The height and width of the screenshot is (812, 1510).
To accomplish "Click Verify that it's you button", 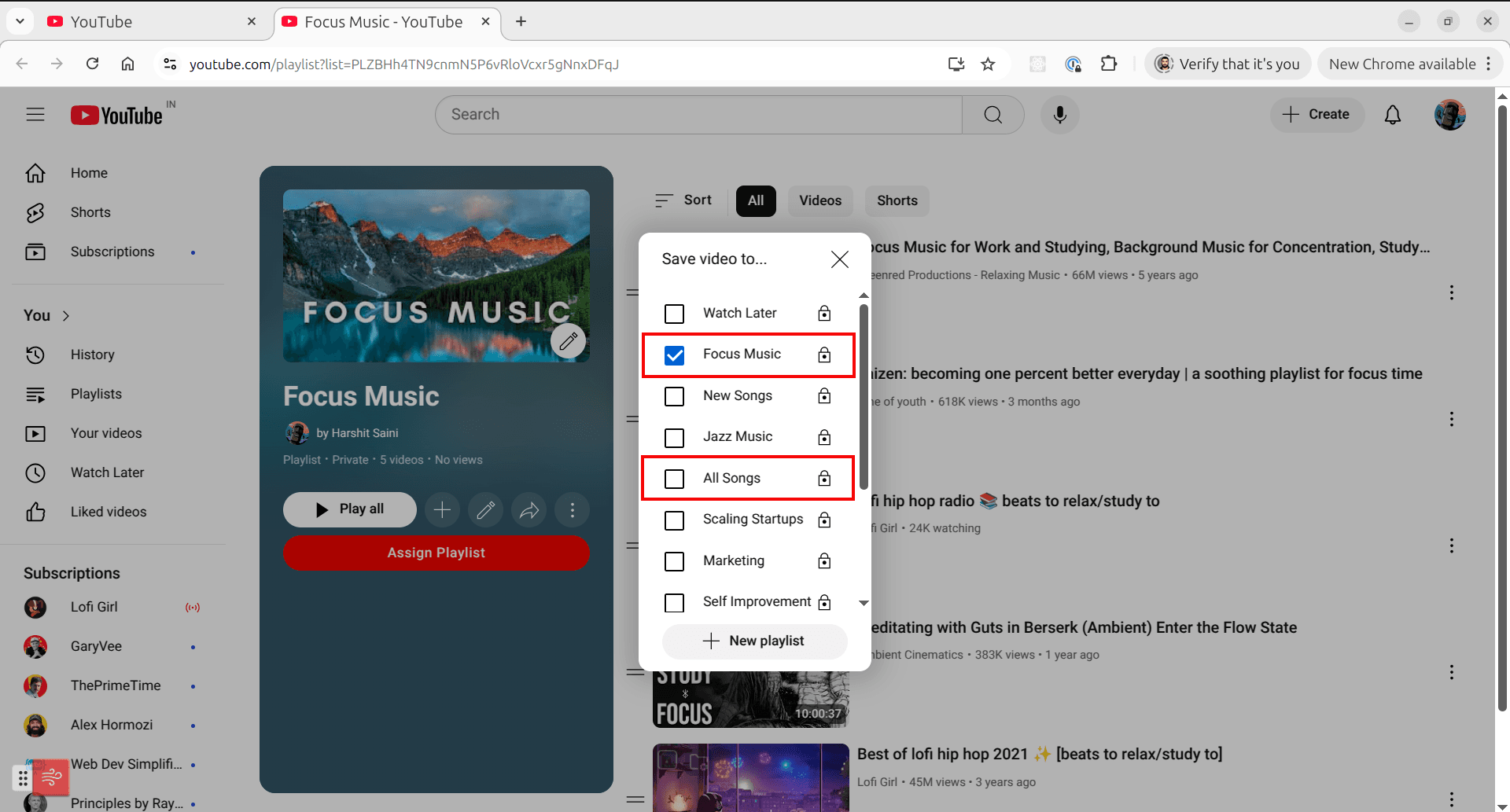I will click(1228, 64).
